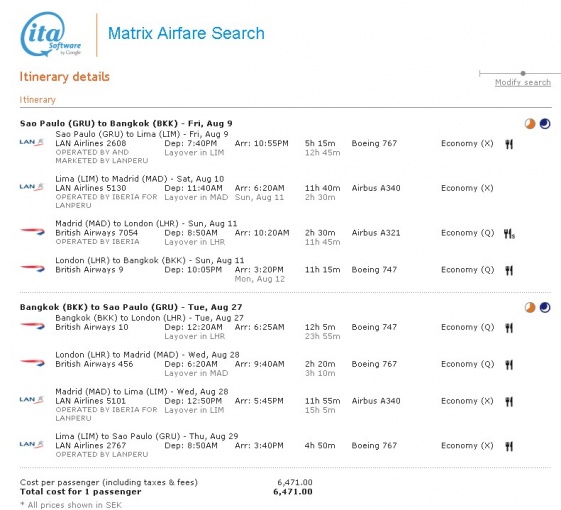Image resolution: width=561 pixels, height=510 pixels.
Task: Click the All prices shown in SEK note
Action: 71,505
